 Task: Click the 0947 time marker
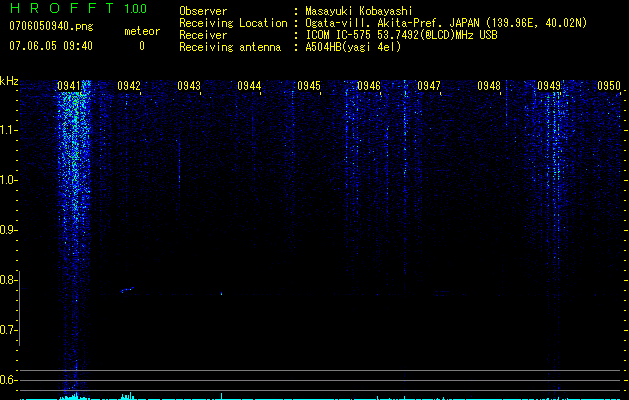click(x=429, y=86)
